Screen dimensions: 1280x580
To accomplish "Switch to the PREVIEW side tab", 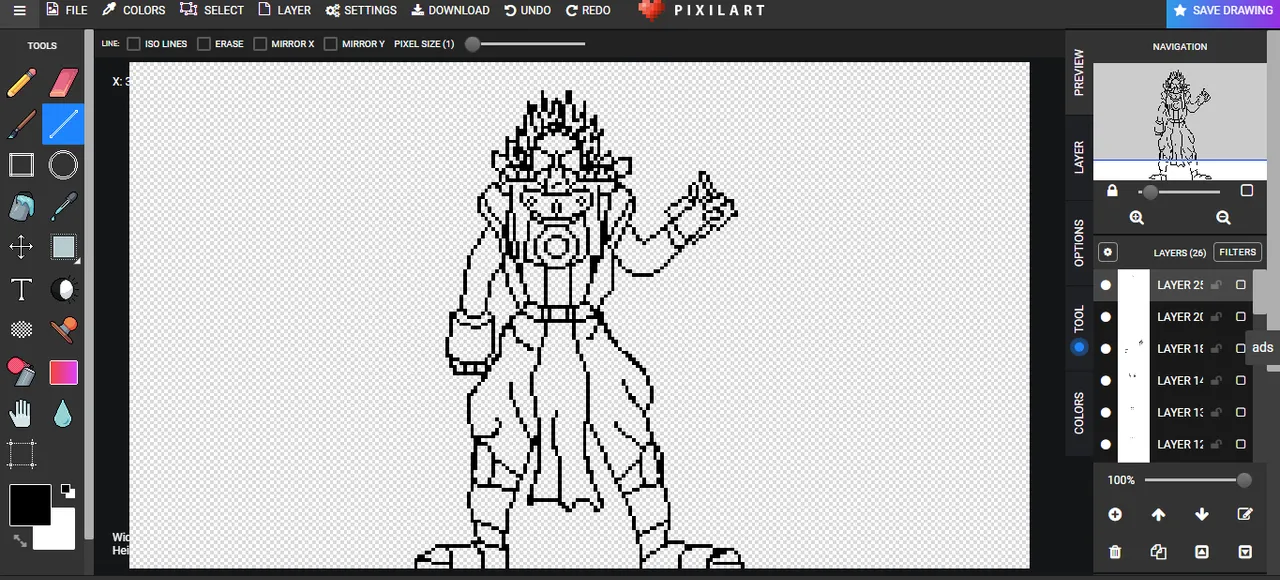I will 1079,72.
